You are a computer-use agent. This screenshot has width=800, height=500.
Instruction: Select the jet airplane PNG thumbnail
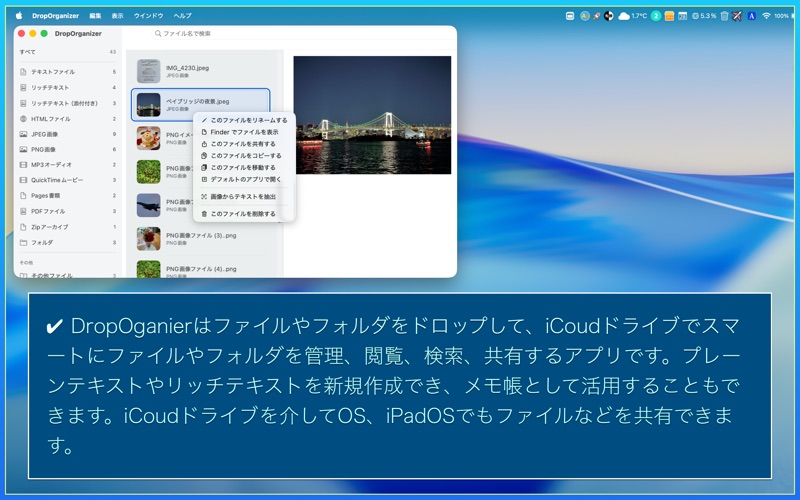coord(148,205)
